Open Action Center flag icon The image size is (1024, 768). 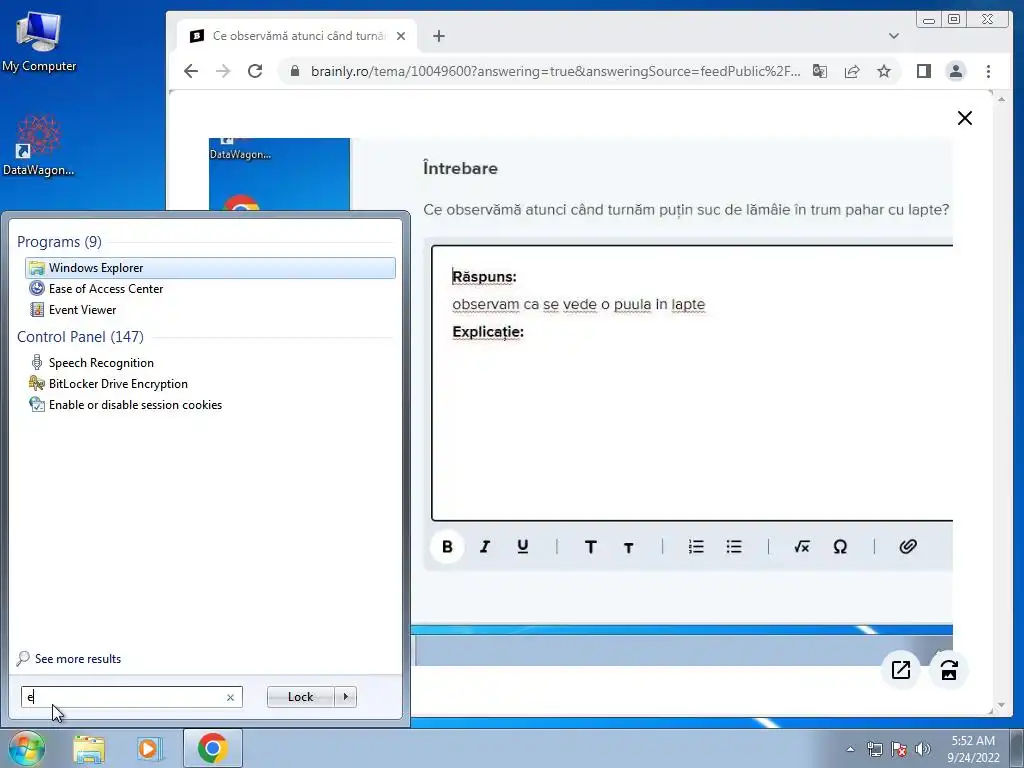tap(899, 749)
